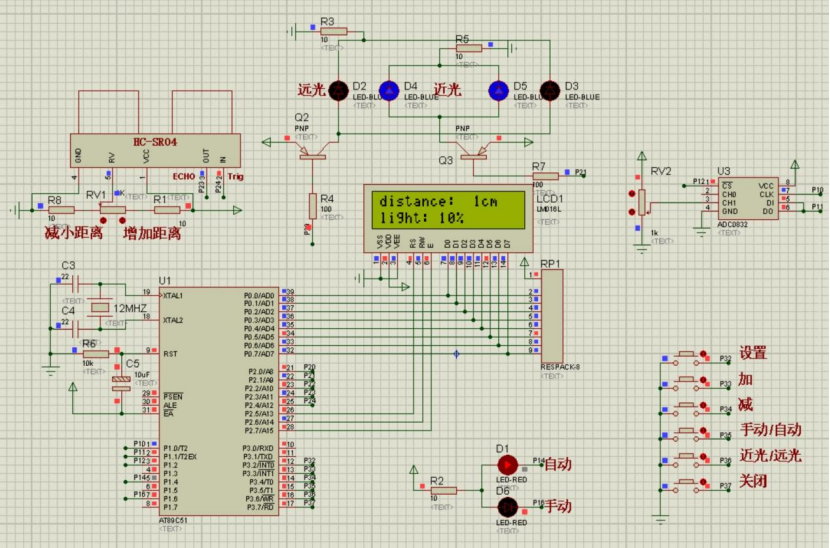
Task: Click RV1 red dot above 增加距离
Action: 122,220
